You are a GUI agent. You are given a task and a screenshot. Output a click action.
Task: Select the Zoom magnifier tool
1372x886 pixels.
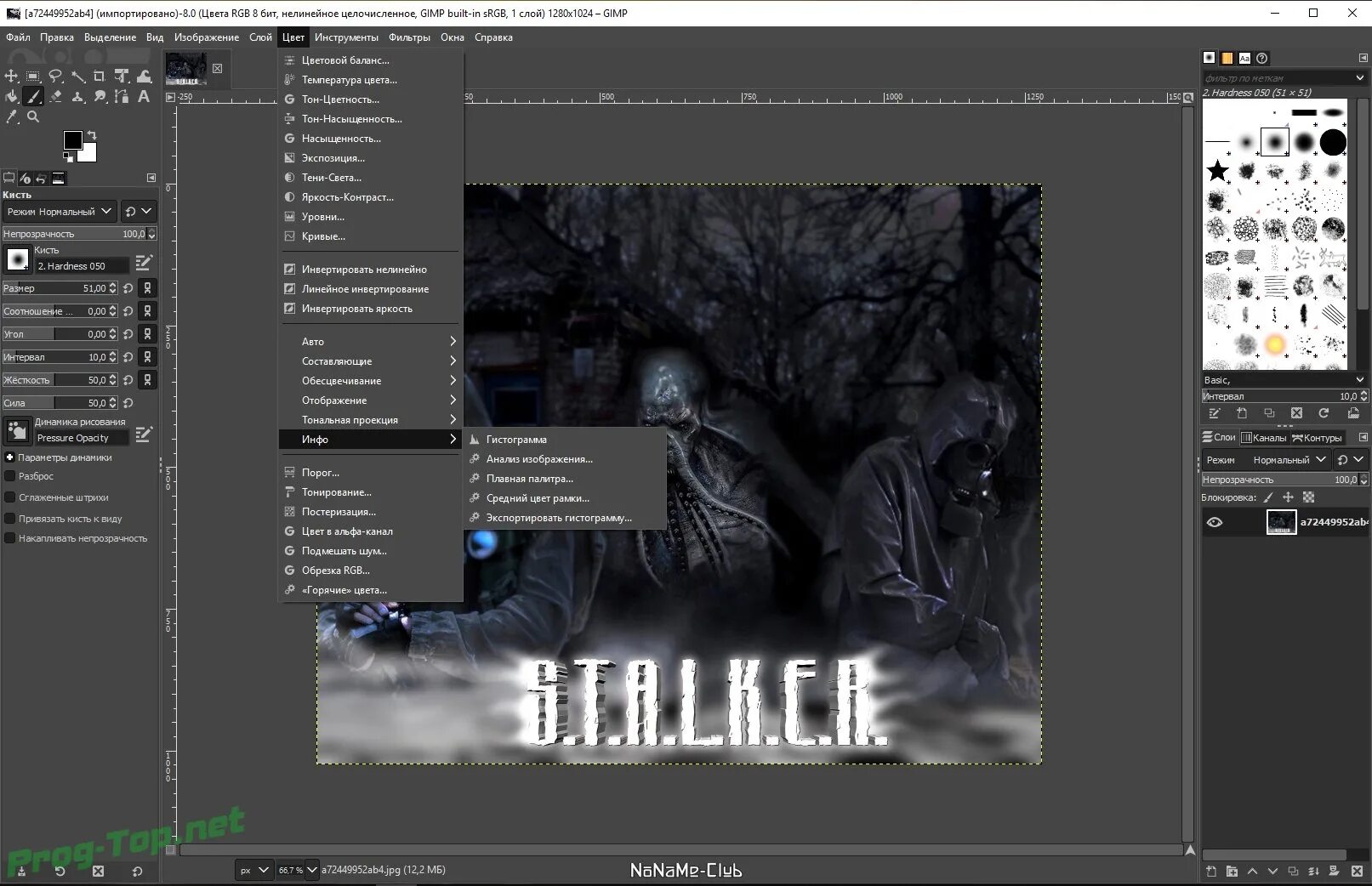coord(33,116)
